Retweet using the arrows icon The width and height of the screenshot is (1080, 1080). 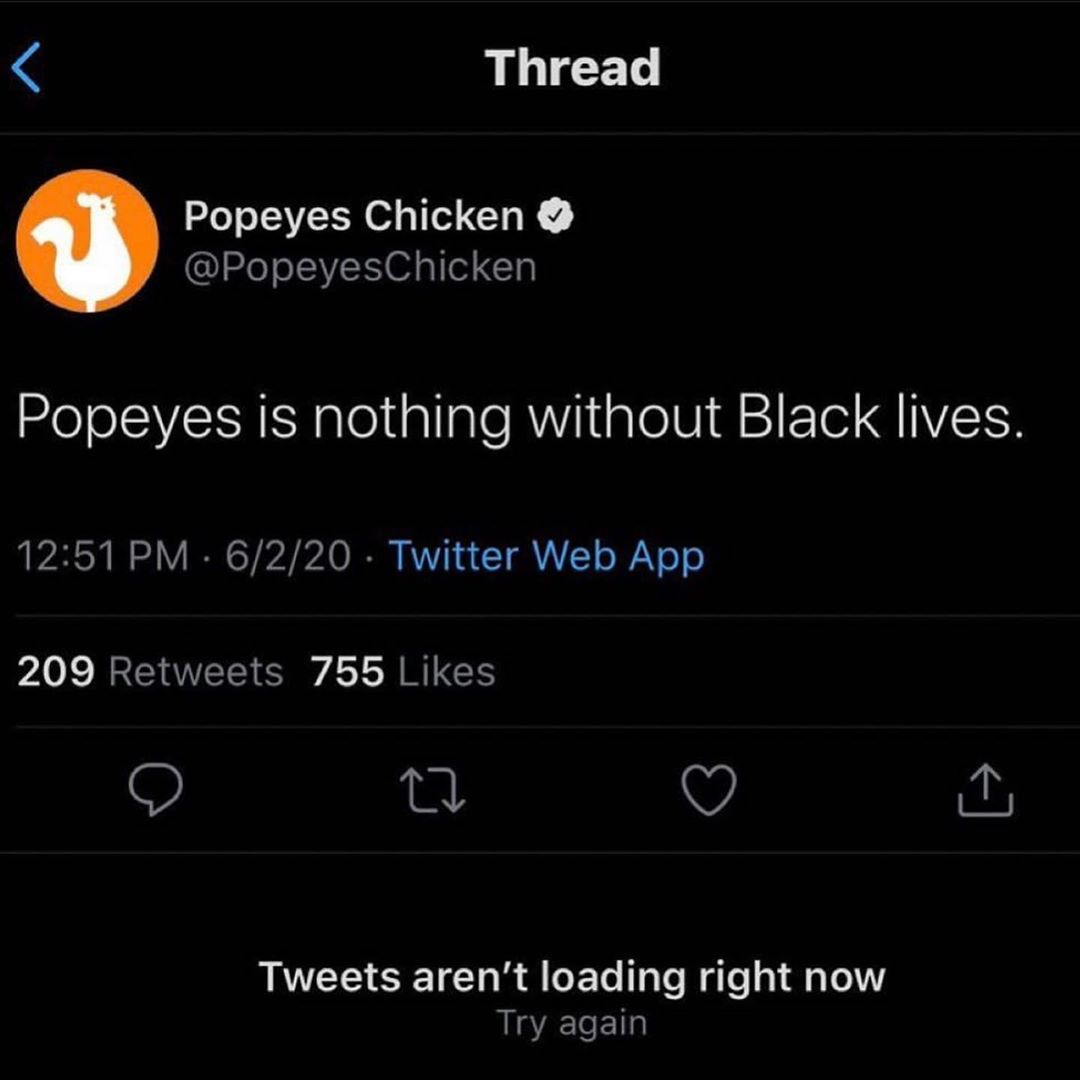(433, 791)
